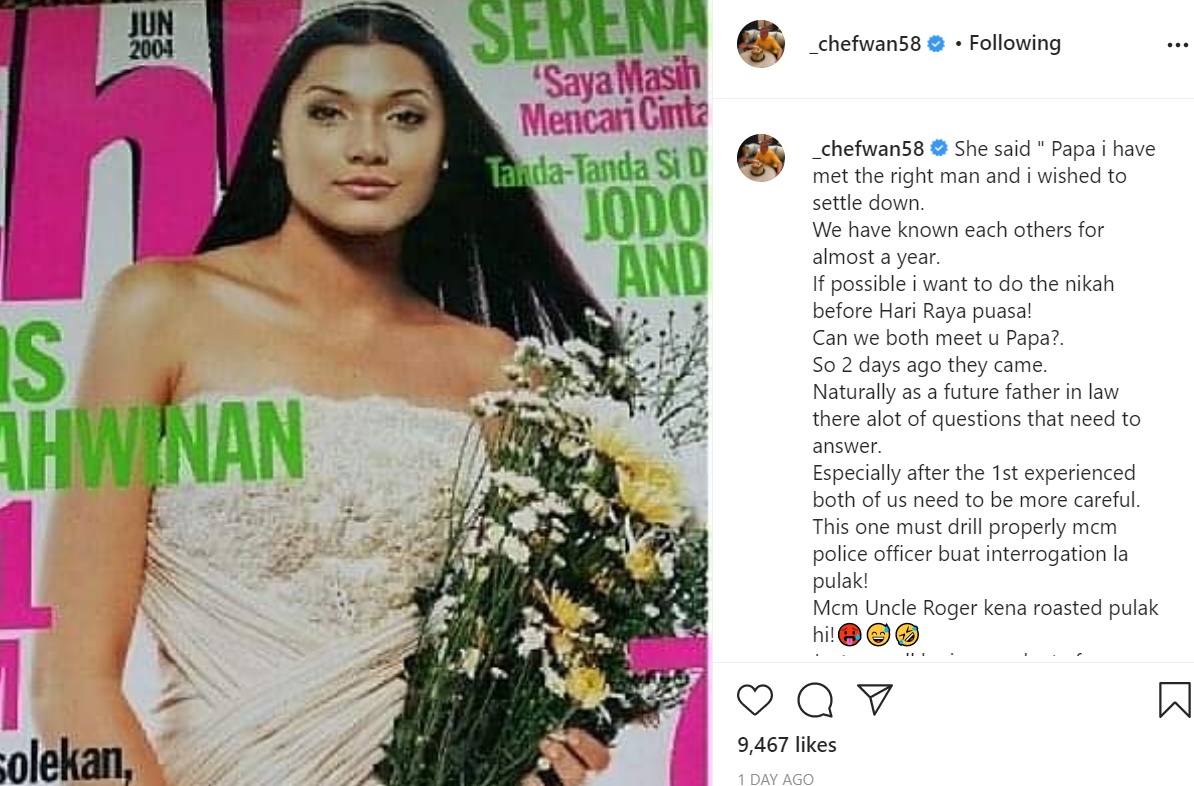1194x786 pixels.
Task: Open _chefwan58 username in the header
Action: 865,44
